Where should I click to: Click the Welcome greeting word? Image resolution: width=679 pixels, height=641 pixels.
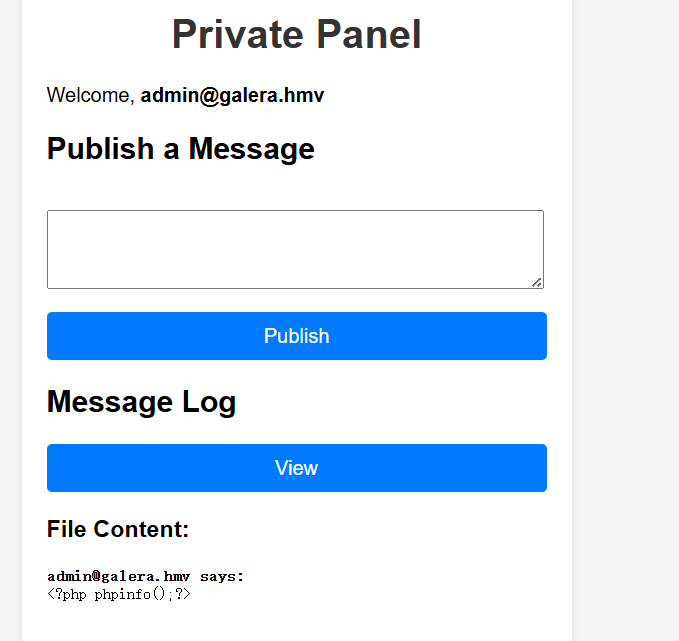[91, 95]
